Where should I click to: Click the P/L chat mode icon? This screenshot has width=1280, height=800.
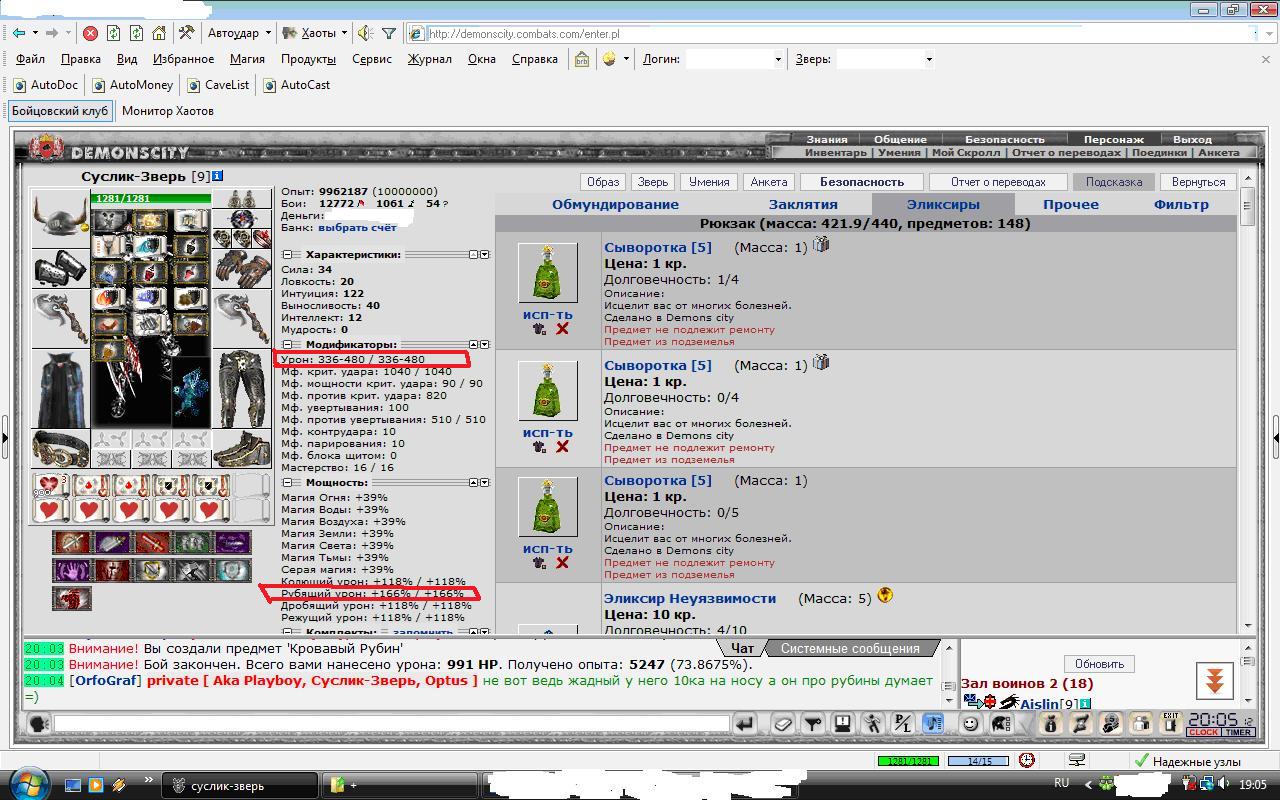[902, 723]
